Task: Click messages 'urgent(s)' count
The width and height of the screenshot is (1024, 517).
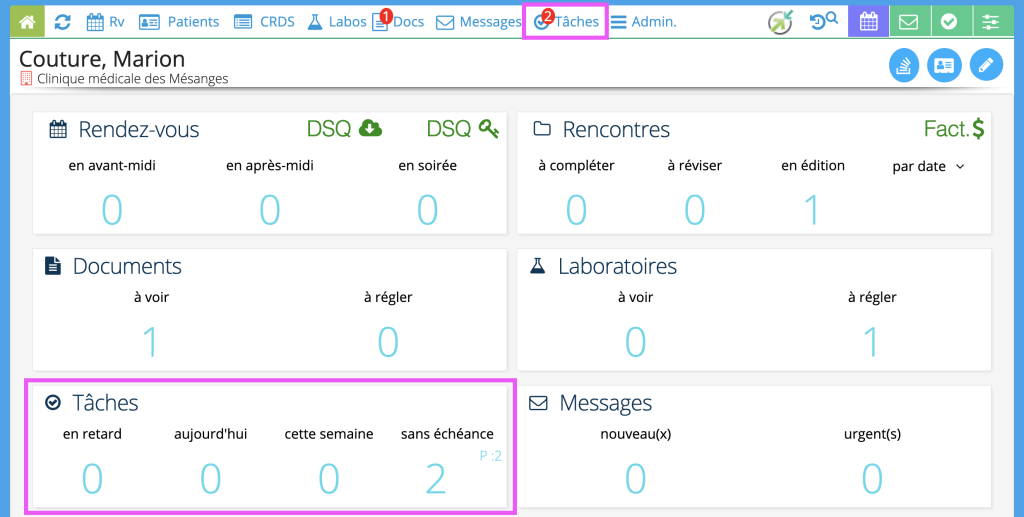Action: 872,478
